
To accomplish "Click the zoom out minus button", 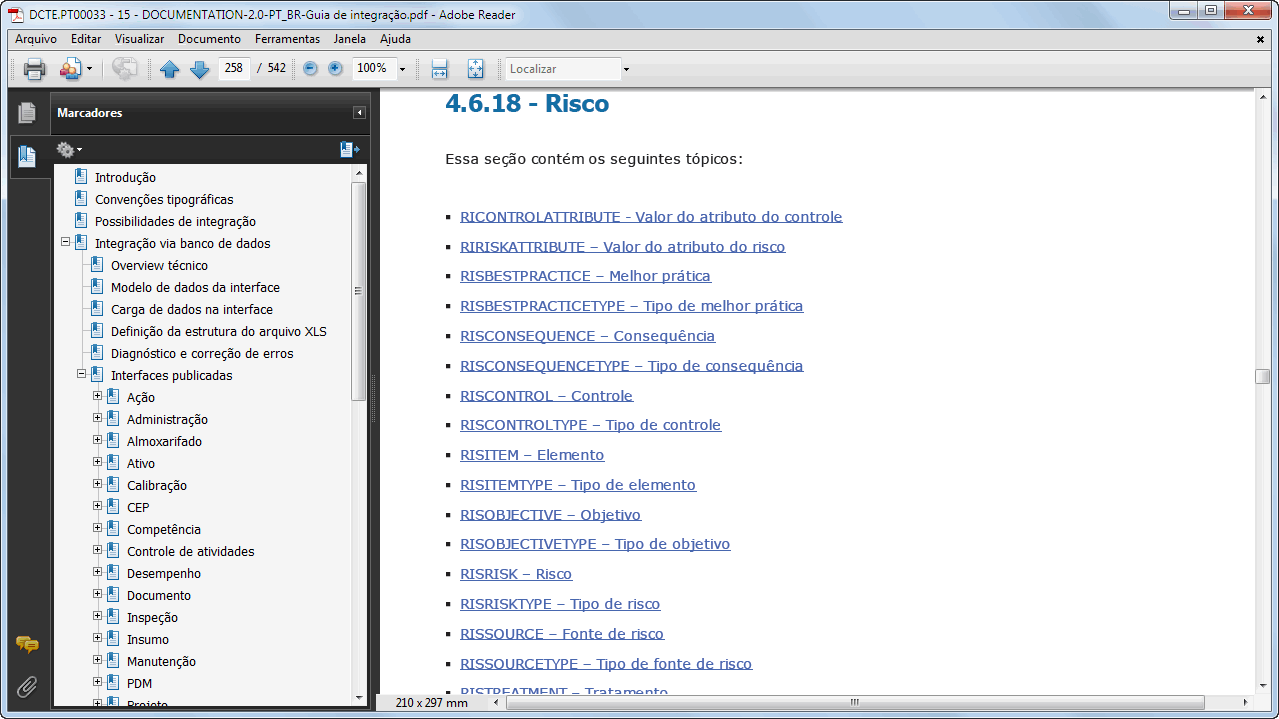I will 310,68.
